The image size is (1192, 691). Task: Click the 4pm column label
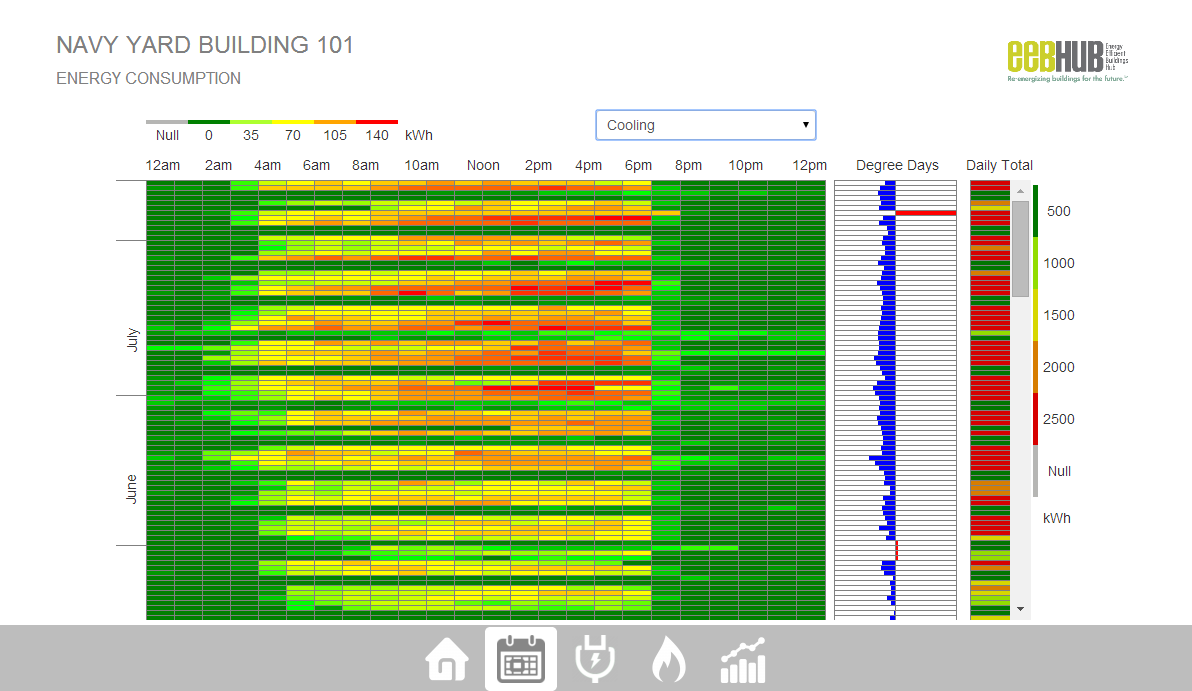pyautogui.click(x=588, y=165)
